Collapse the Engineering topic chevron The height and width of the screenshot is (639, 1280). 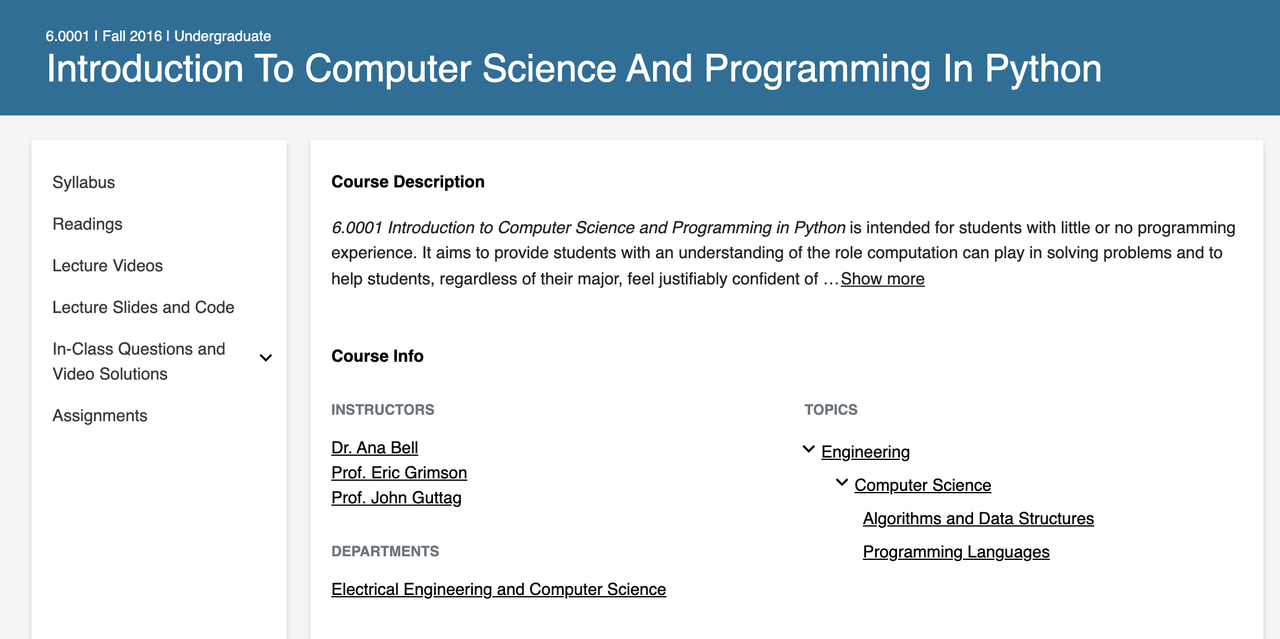pos(809,450)
